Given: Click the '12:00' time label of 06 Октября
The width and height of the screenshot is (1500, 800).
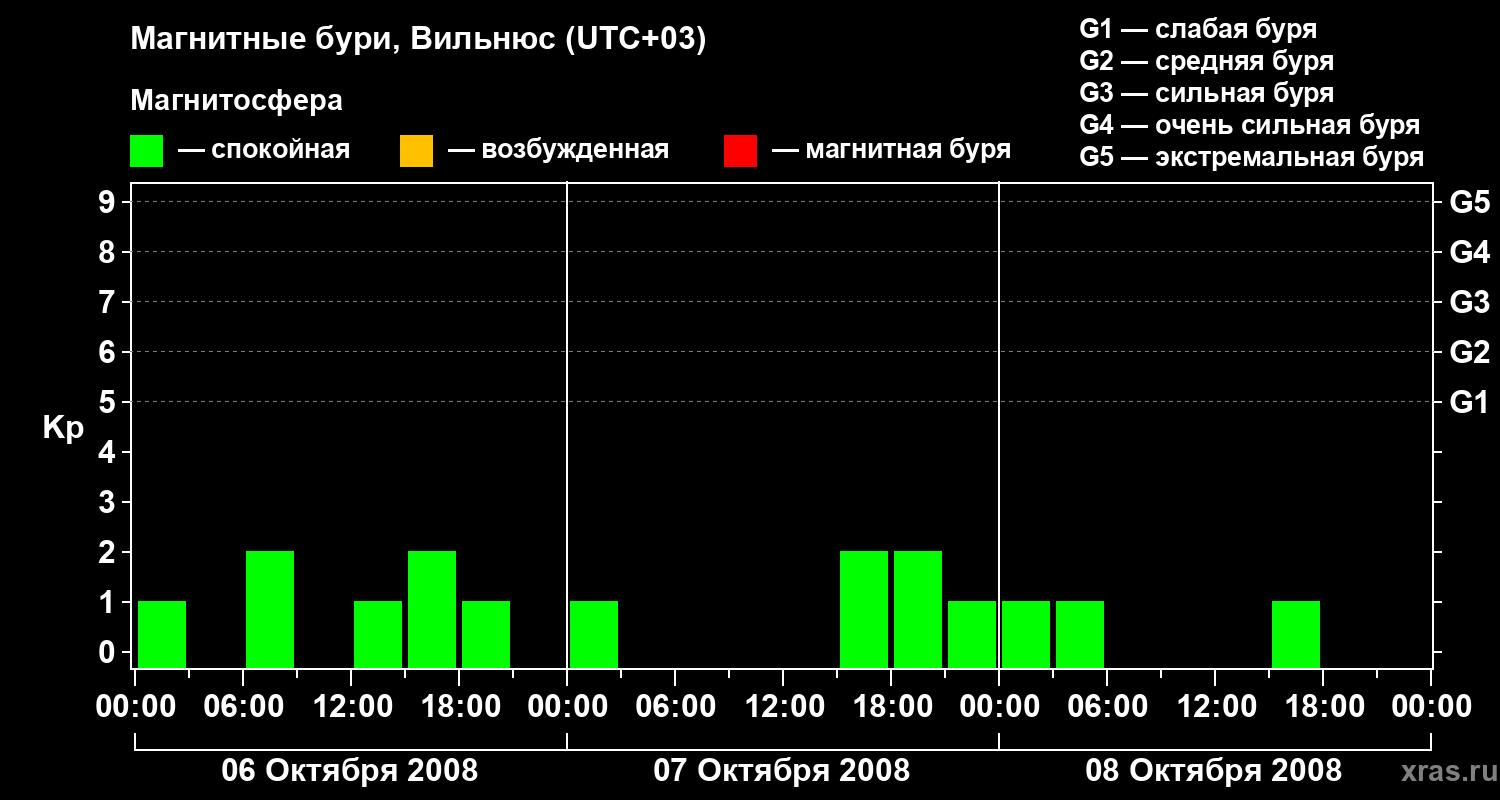Looking at the screenshot, I should point(351,707).
